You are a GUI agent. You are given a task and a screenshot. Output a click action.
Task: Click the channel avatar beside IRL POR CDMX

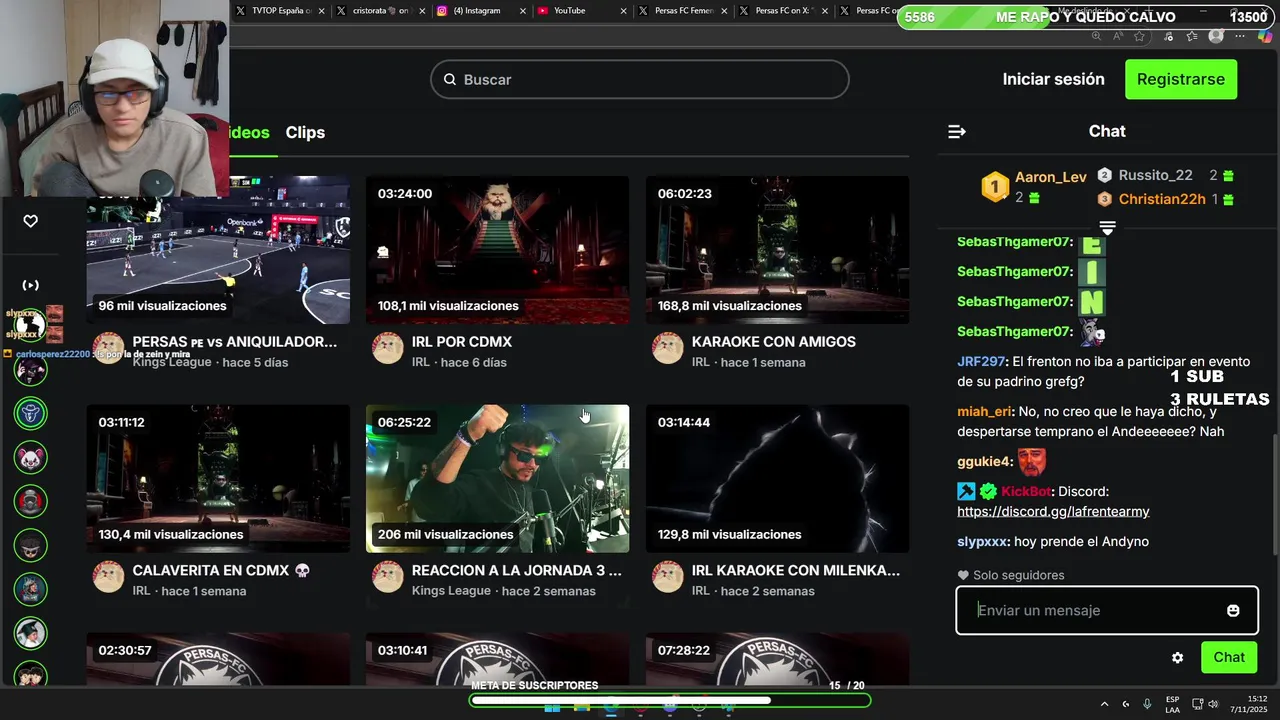click(x=388, y=348)
